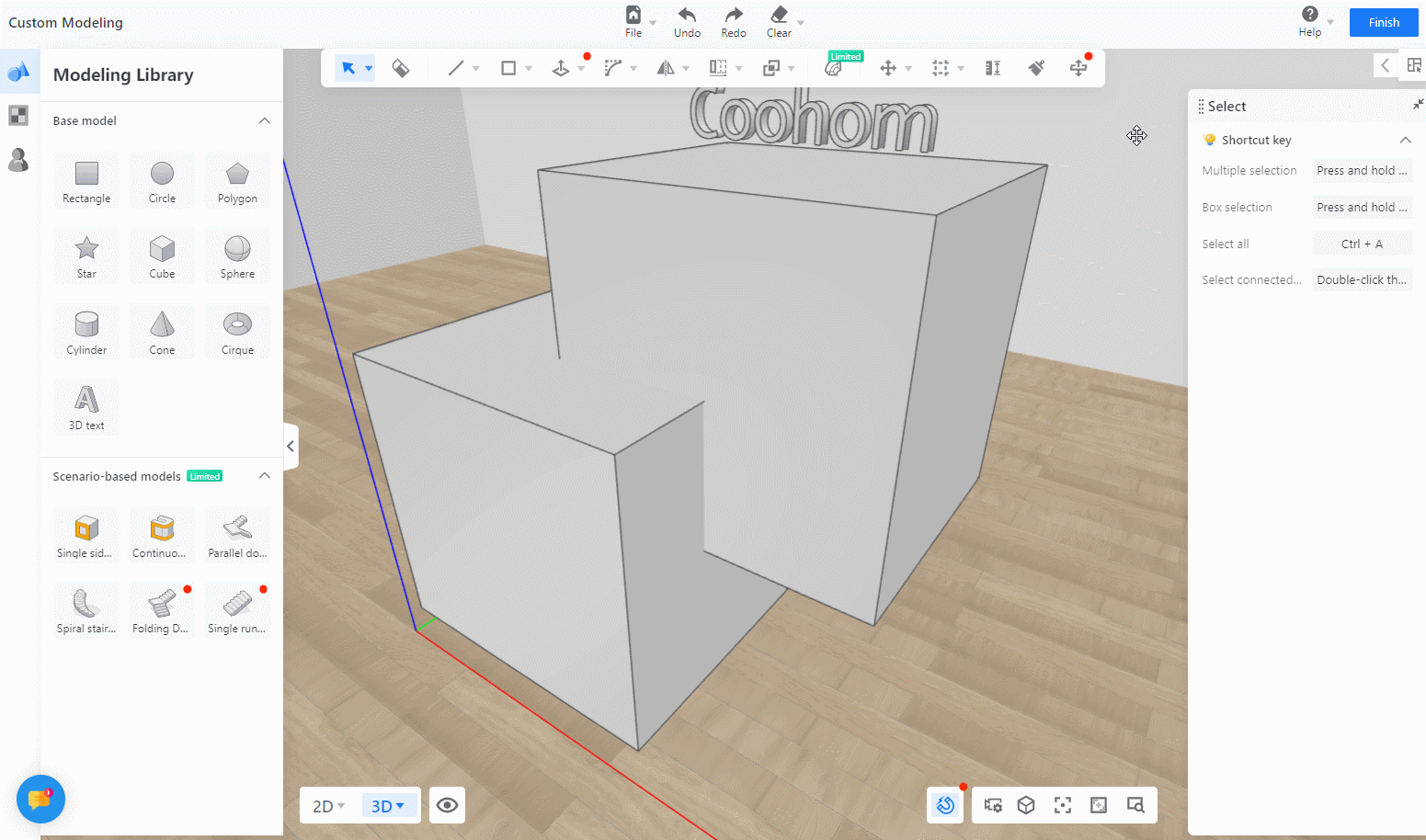The width and height of the screenshot is (1426, 840).
Task: Collapse the Shortcut key section
Action: pyautogui.click(x=1405, y=140)
